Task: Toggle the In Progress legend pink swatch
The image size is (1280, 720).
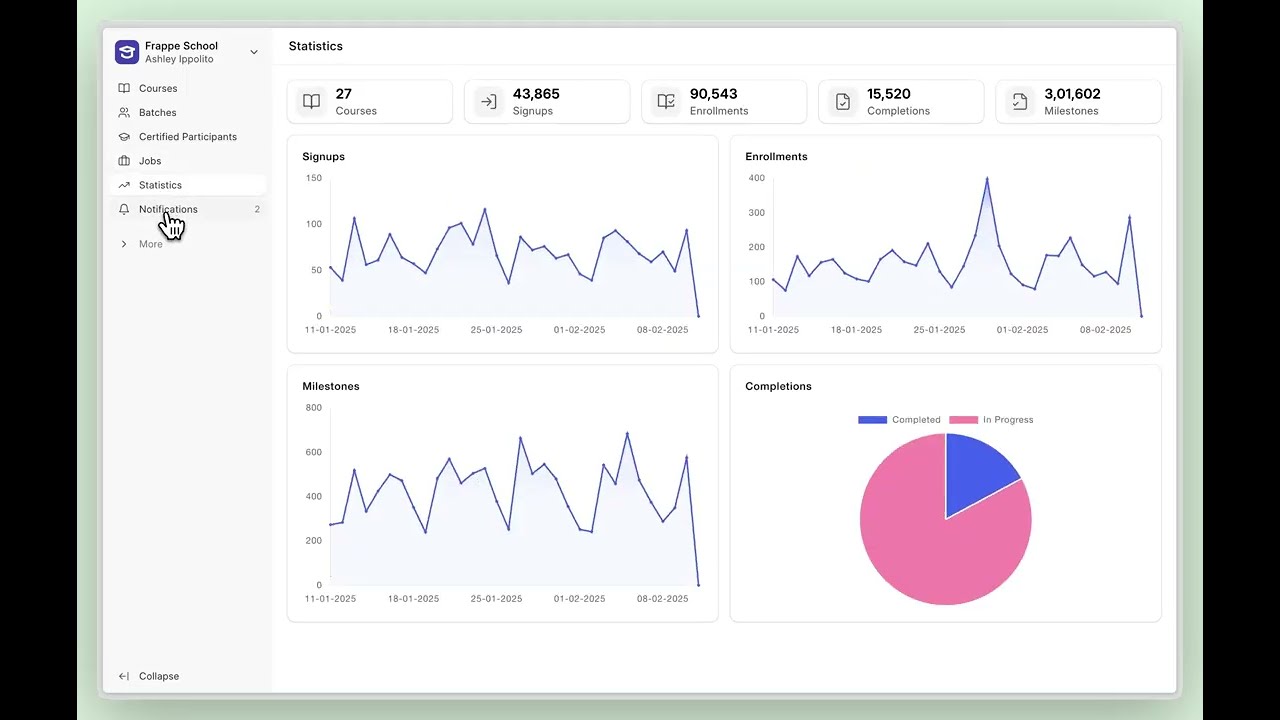Action: [963, 420]
